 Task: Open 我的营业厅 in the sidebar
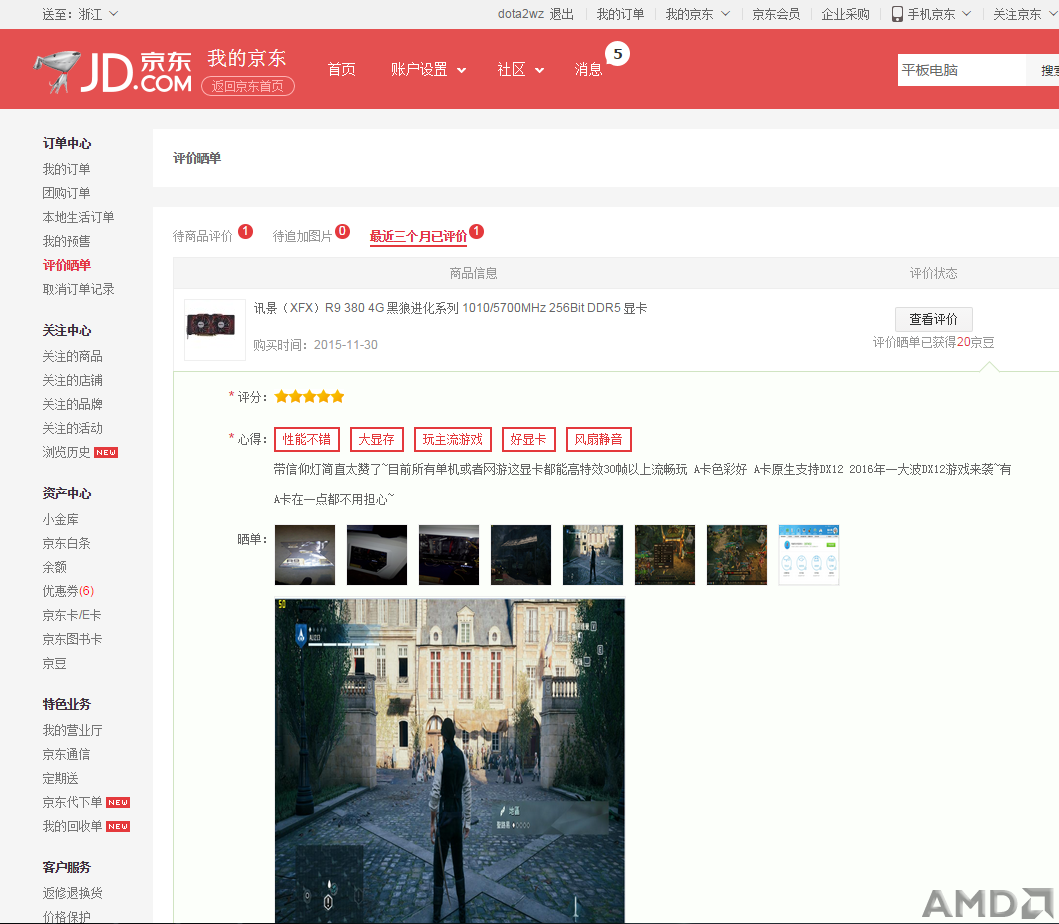(x=72, y=730)
